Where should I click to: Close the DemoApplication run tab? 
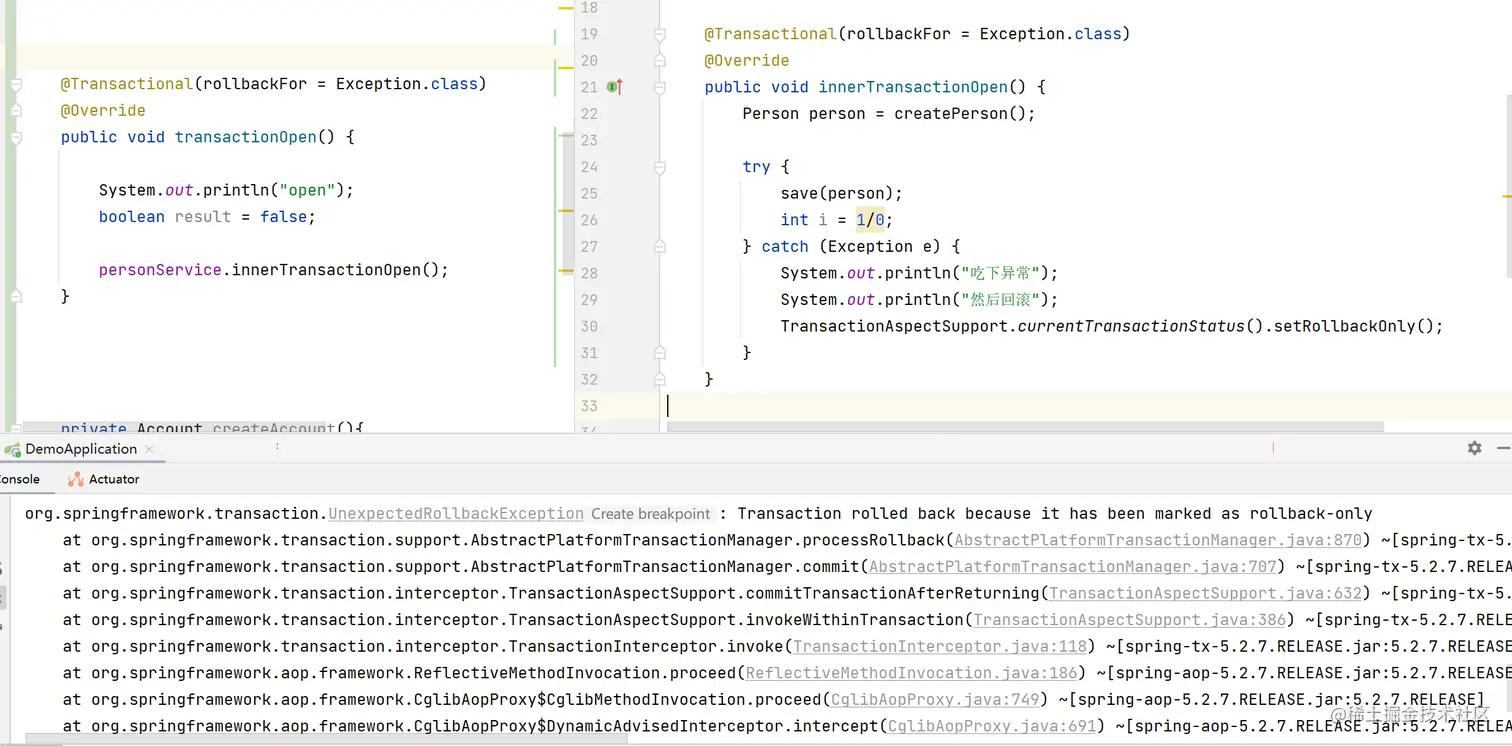148,449
